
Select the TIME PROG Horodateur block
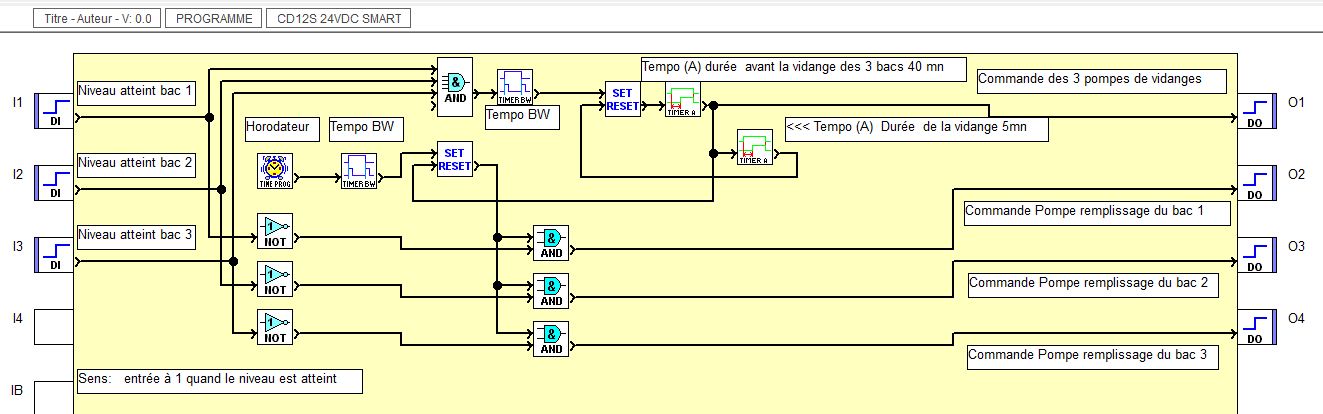[271, 171]
